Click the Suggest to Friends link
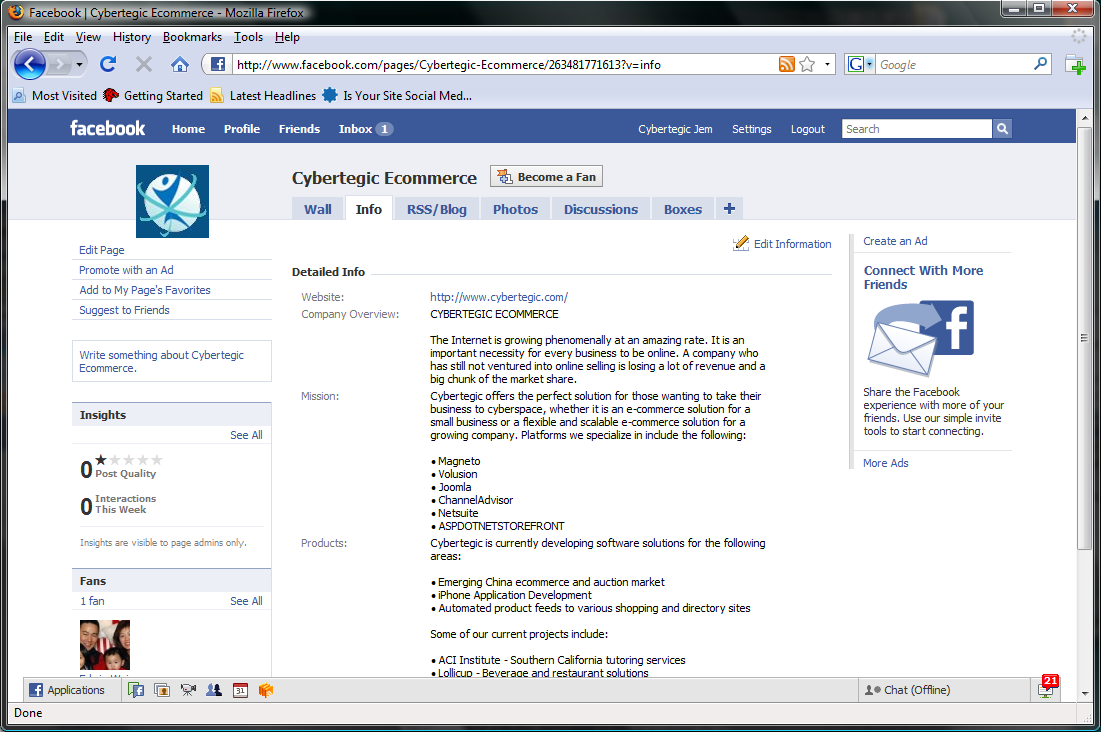 (124, 311)
